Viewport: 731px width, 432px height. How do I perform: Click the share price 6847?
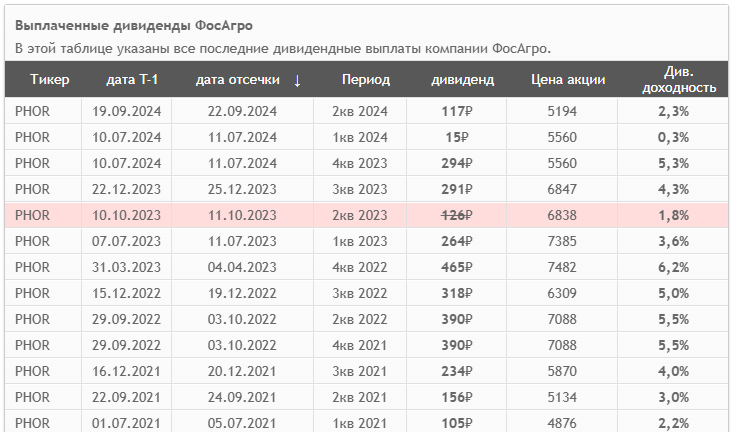(562, 189)
